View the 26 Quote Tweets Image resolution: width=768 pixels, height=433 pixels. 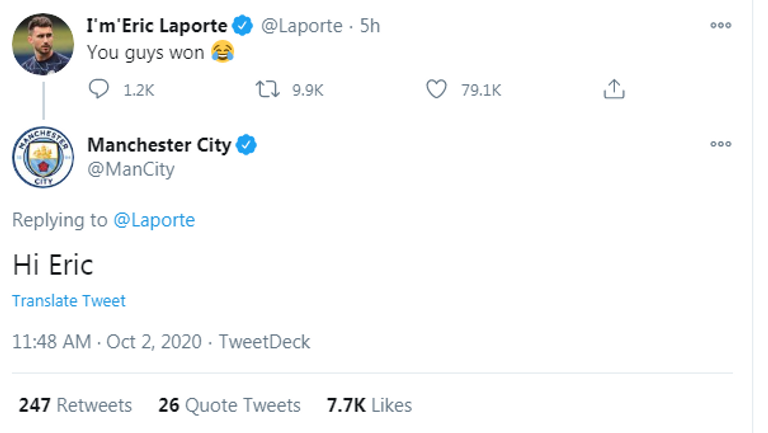coord(229,405)
